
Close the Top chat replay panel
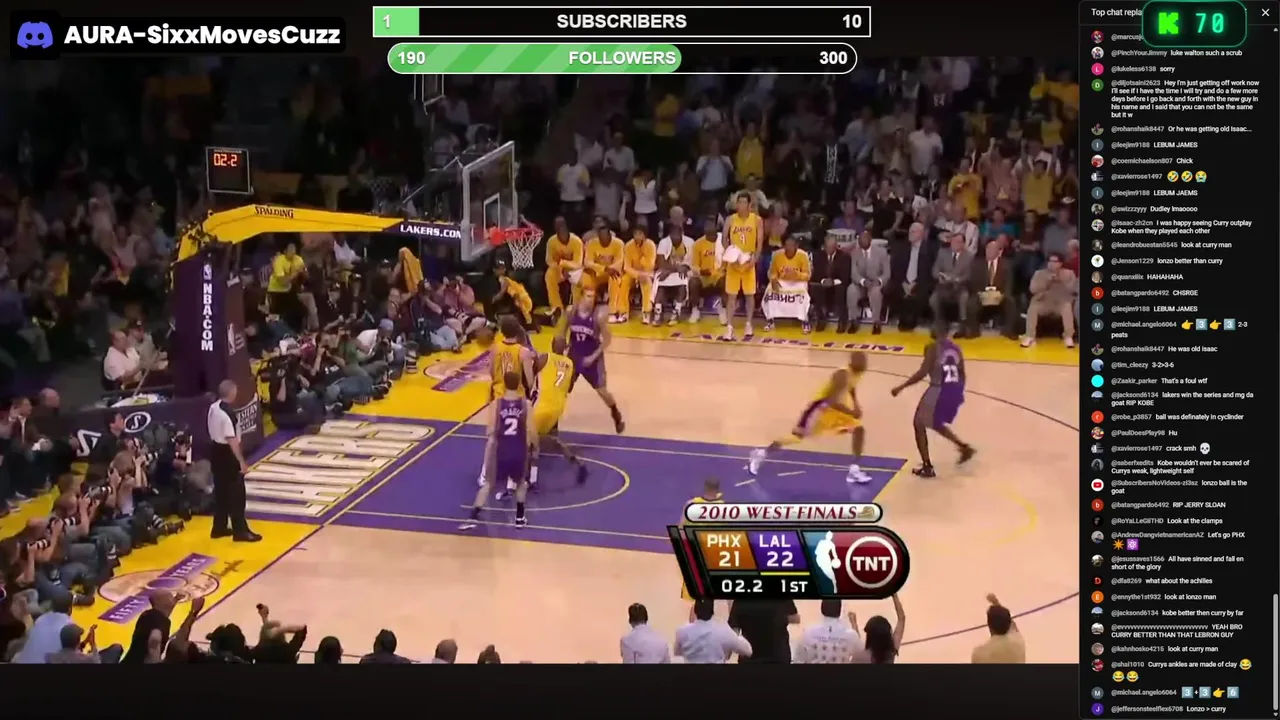pos(1265,12)
